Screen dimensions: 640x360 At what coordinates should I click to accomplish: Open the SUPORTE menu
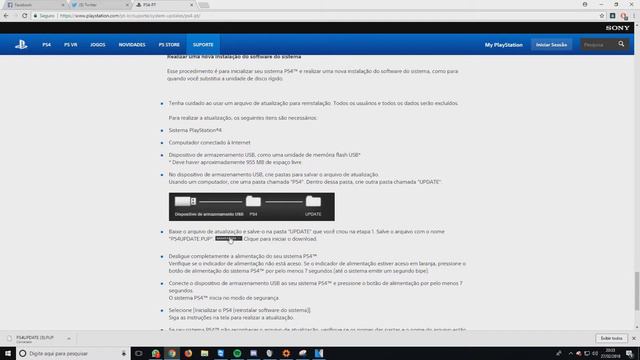pyautogui.click(x=203, y=44)
